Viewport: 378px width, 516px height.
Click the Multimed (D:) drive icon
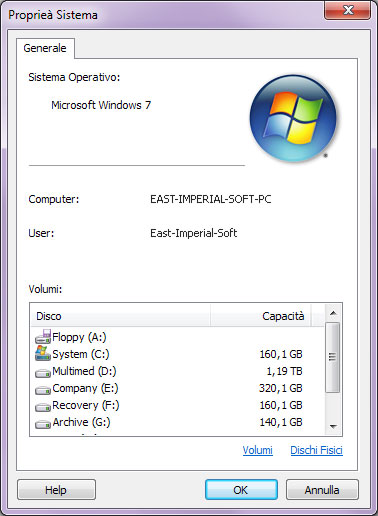[43, 373]
